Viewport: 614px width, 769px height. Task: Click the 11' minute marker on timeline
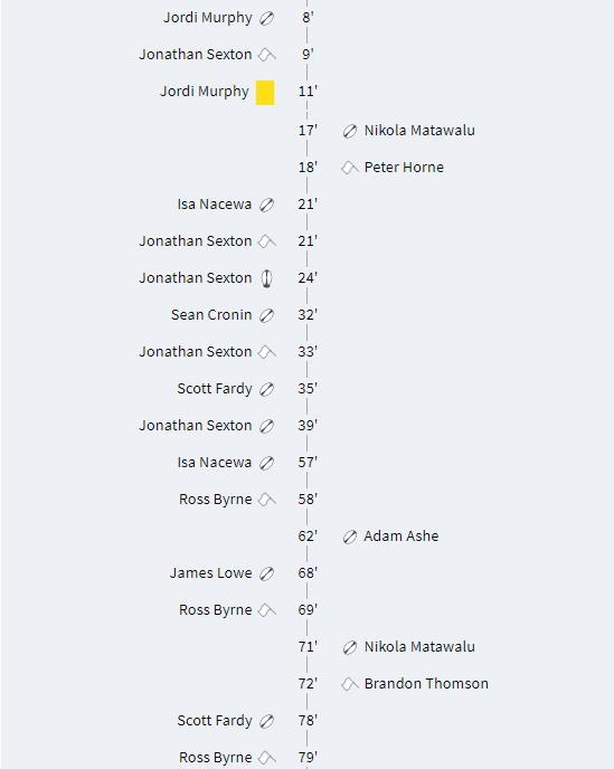click(x=307, y=91)
